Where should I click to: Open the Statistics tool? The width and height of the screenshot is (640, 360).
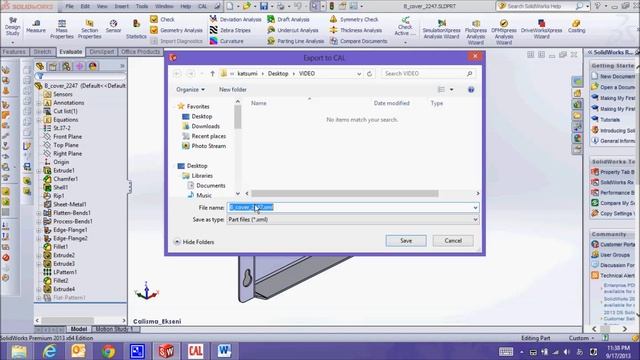click(136, 29)
